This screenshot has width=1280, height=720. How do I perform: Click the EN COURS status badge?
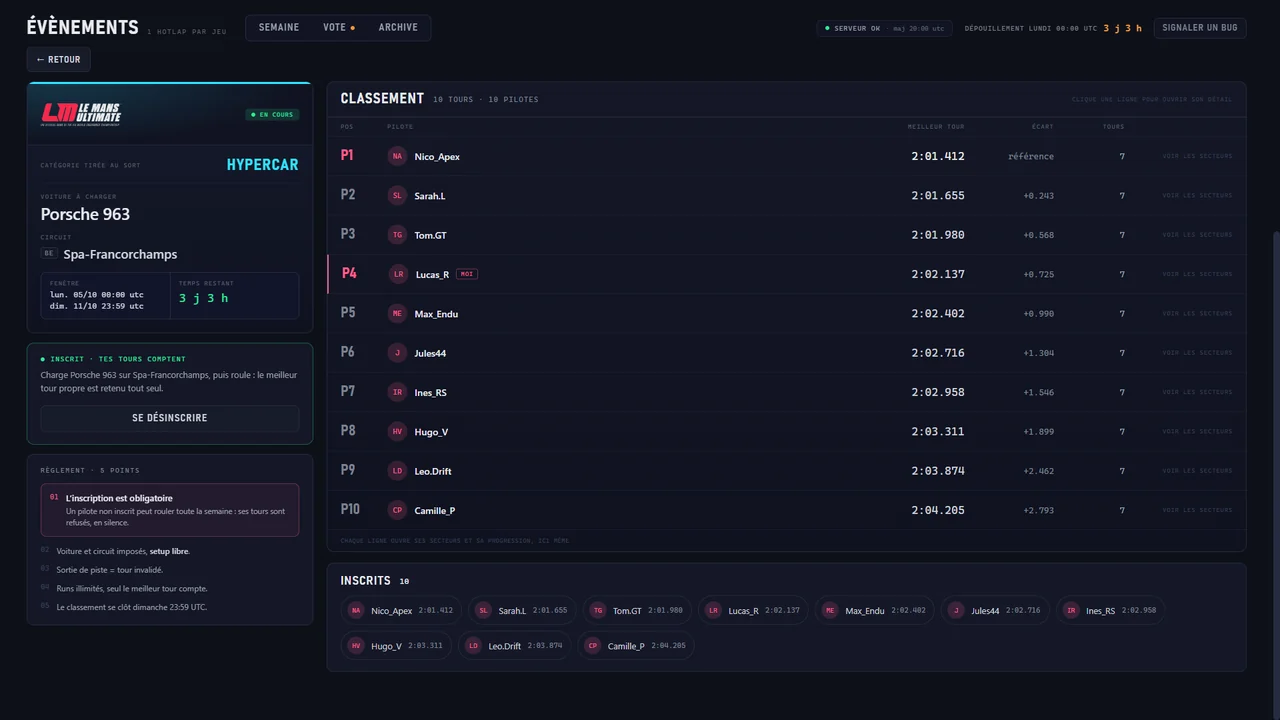click(x=272, y=115)
